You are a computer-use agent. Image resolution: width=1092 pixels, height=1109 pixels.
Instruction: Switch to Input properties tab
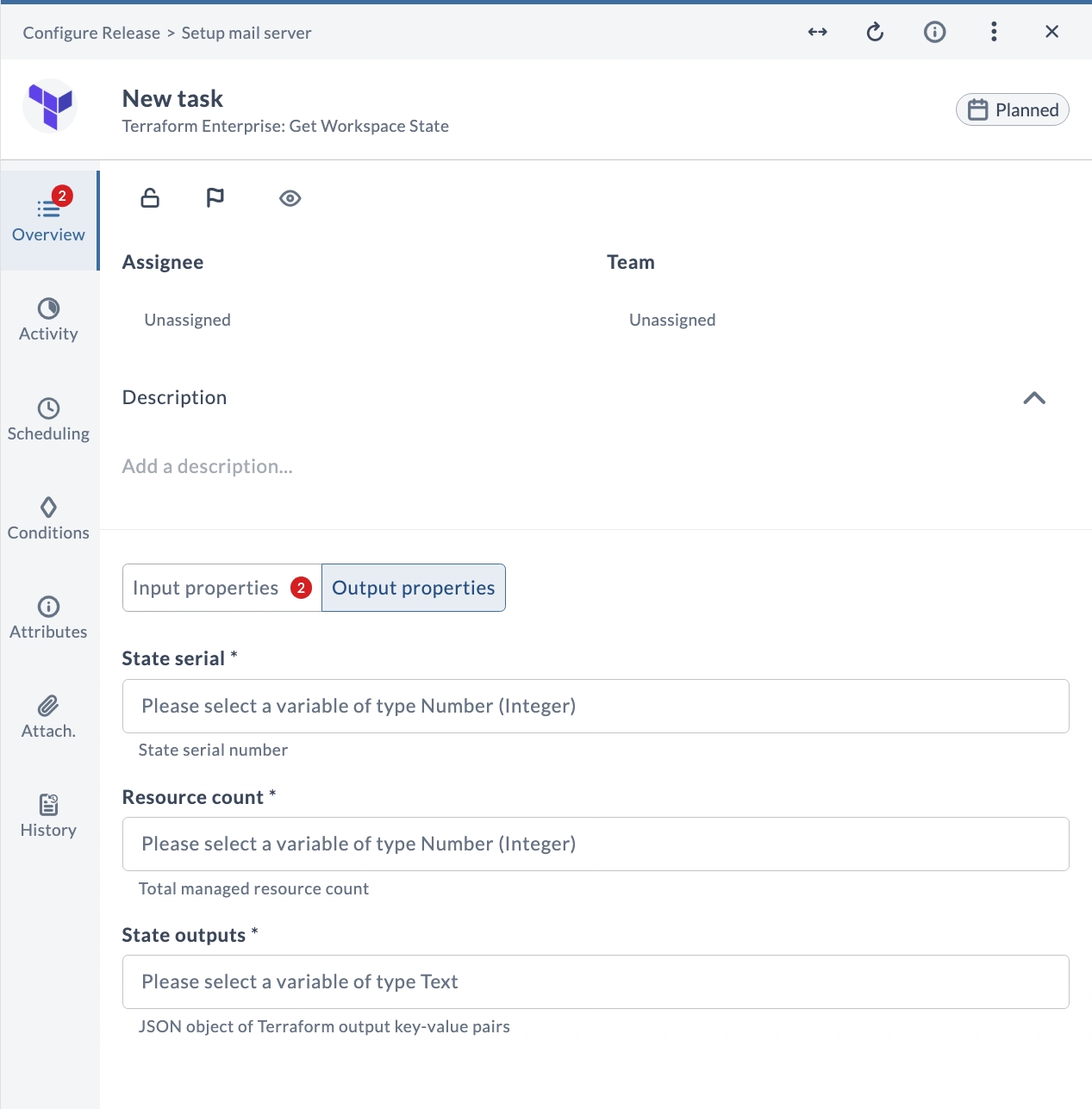click(222, 588)
